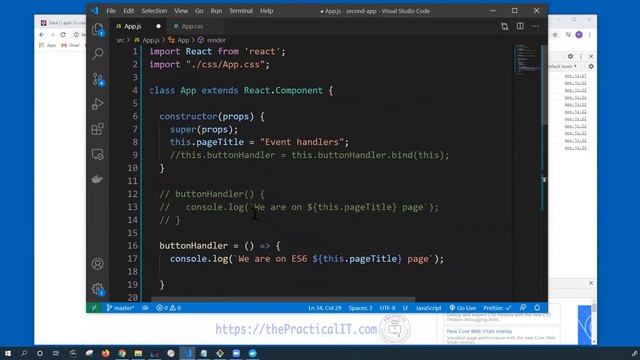Open the Terminal menu
Screen dimensions: 640x360
pyautogui.click(x=241, y=11)
